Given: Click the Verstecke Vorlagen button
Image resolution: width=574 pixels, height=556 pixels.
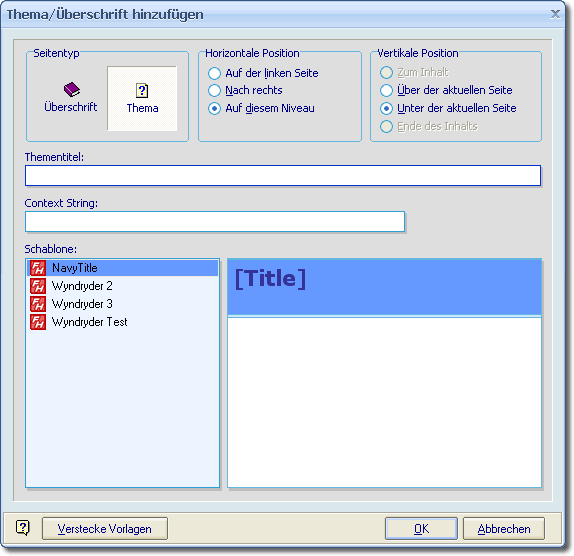Looking at the screenshot, I should 105,529.
